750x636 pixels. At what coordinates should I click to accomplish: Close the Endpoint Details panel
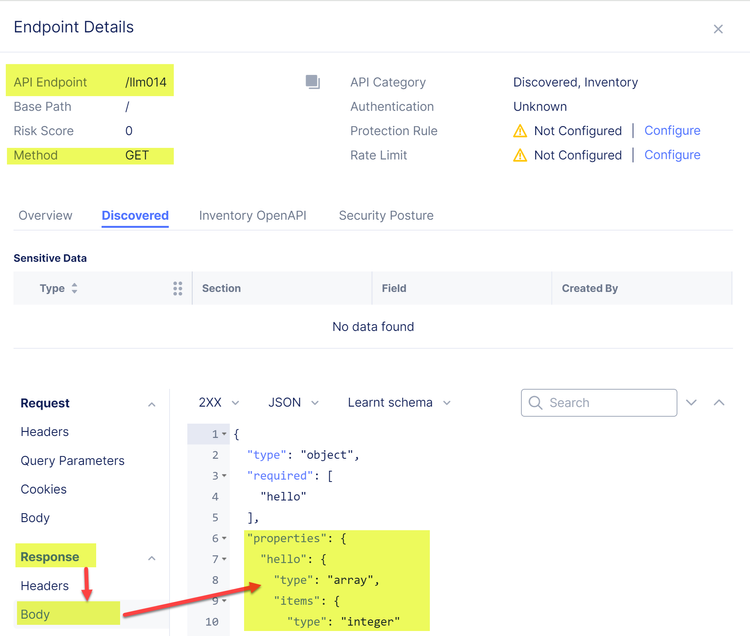pyautogui.click(x=718, y=29)
